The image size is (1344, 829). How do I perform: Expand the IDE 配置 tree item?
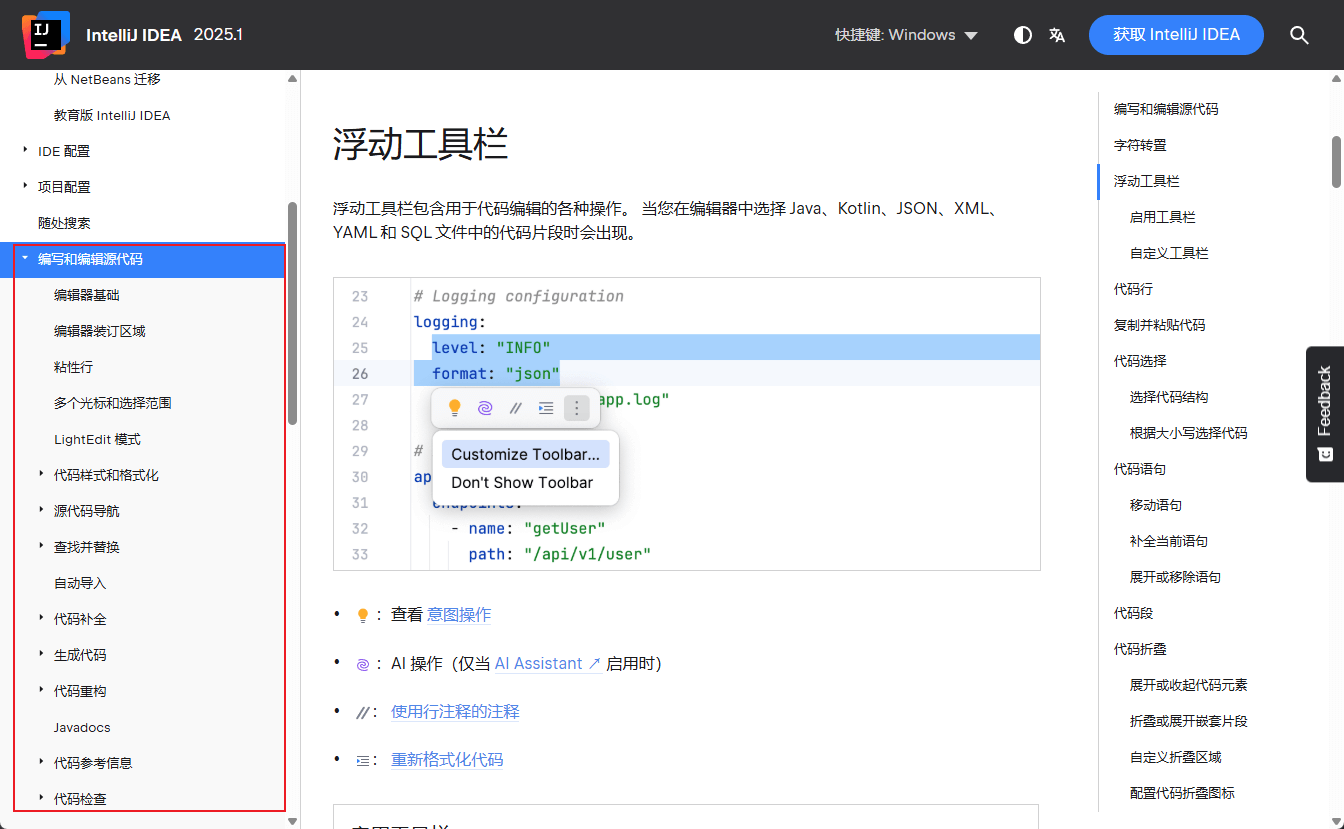tap(25, 151)
